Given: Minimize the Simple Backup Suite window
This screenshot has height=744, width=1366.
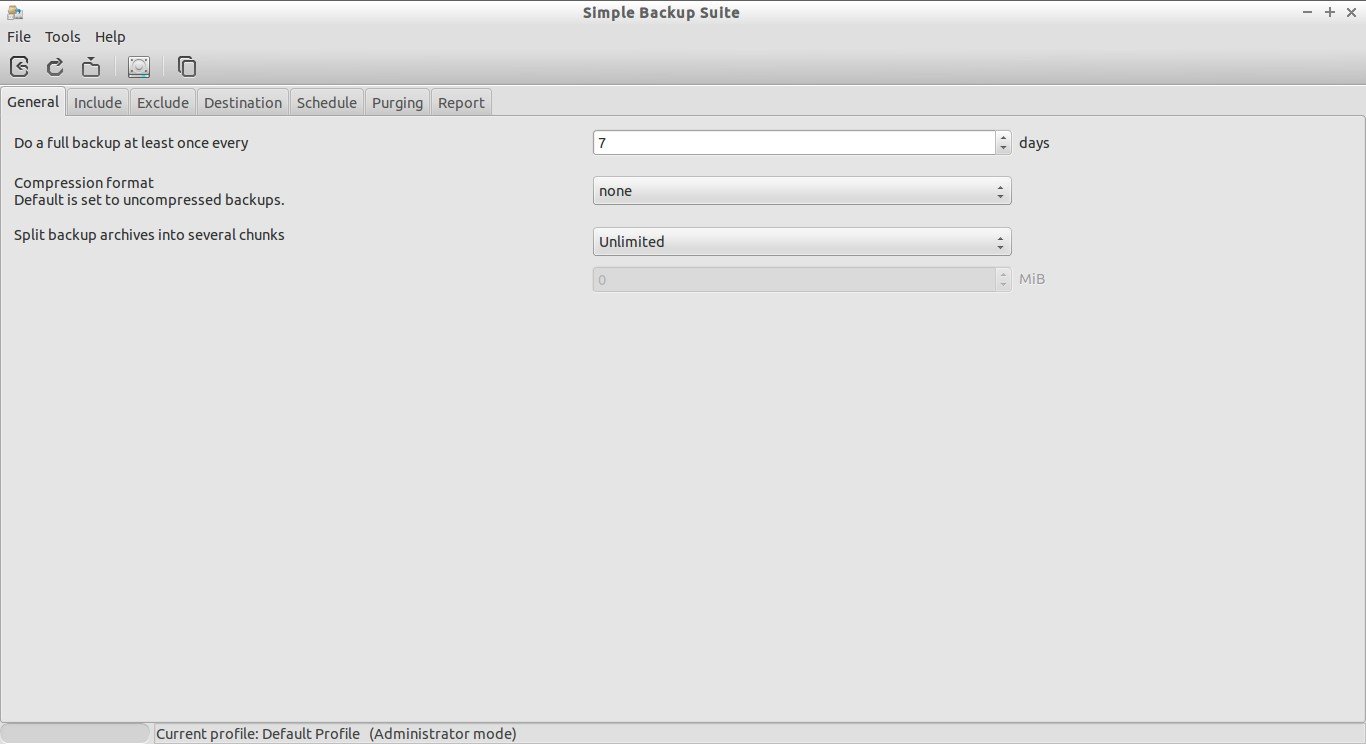Looking at the screenshot, I should tap(1308, 12).
